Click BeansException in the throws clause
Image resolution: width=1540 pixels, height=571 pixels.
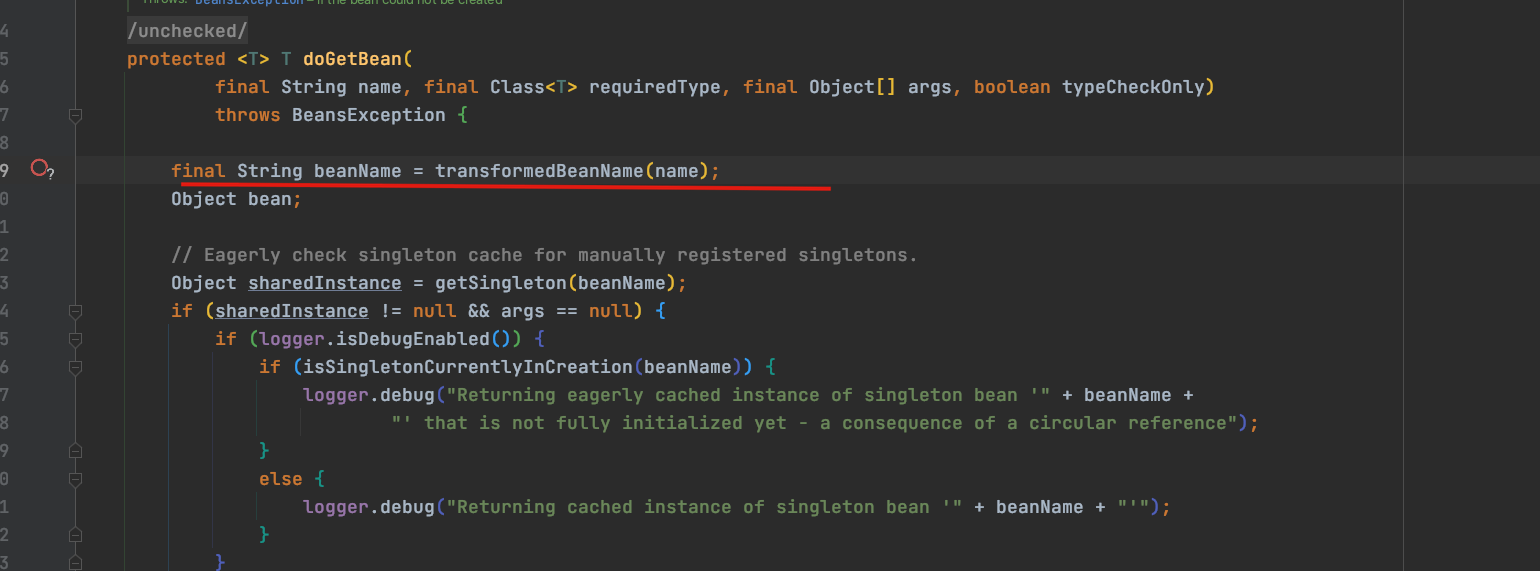pos(369,115)
